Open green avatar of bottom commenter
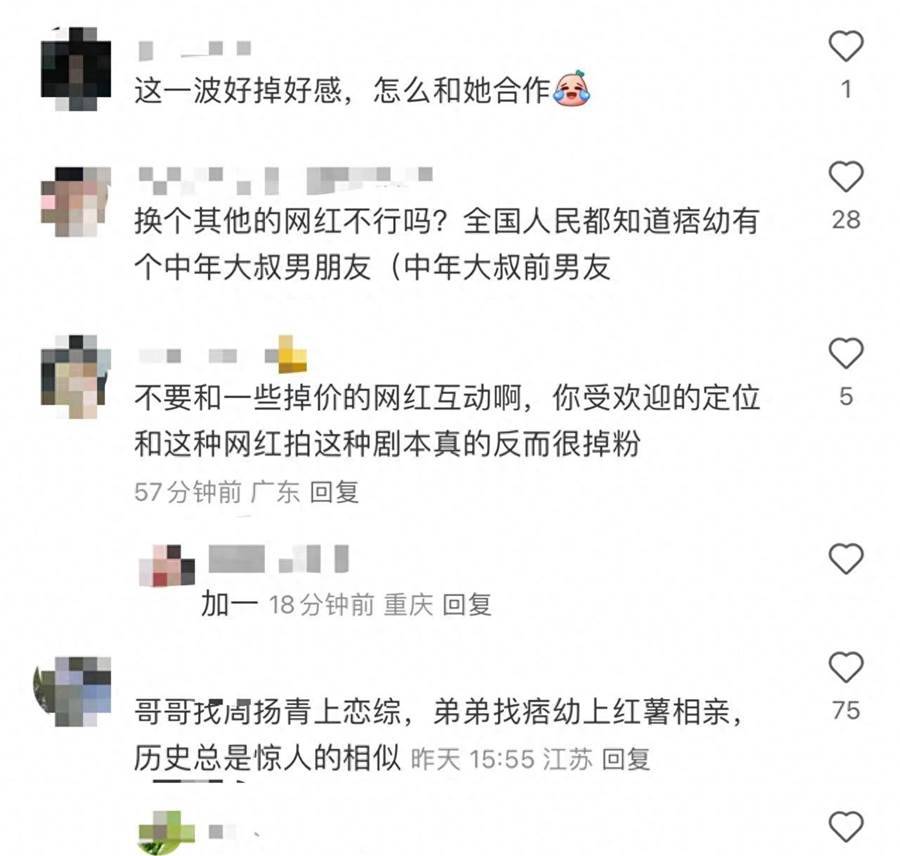This screenshot has width=900, height=856. click(167, 832)
